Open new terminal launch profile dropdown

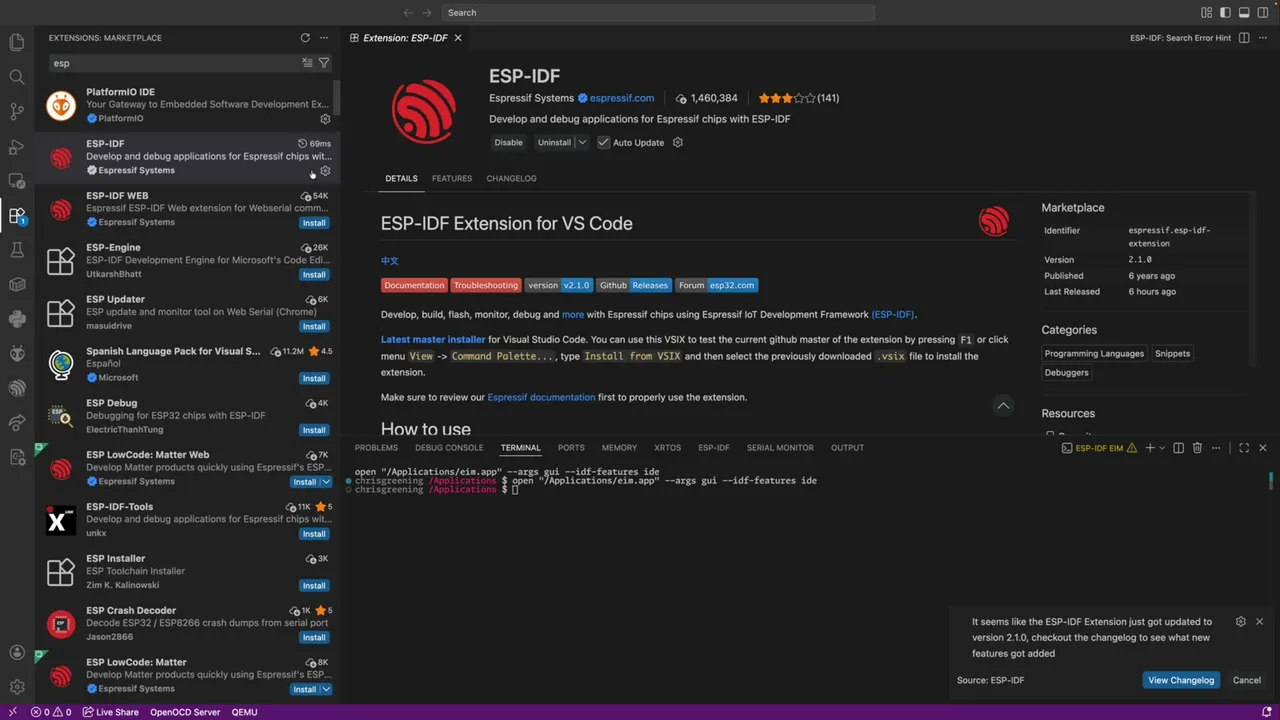tap(1161, 448)
